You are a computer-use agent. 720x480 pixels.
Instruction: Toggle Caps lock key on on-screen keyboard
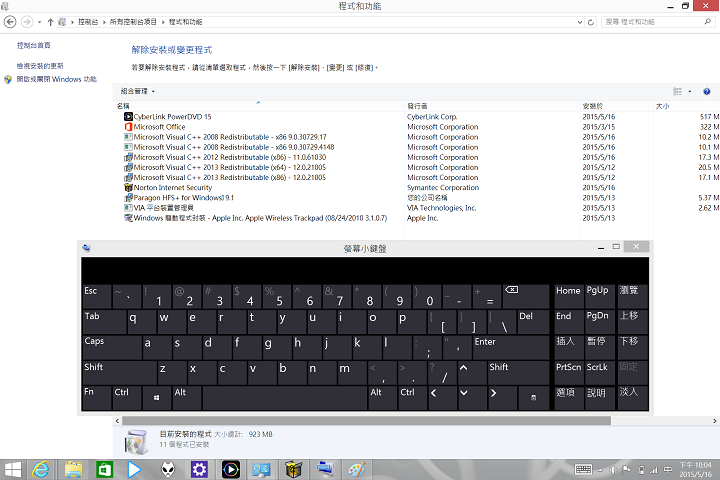(112, 347)
